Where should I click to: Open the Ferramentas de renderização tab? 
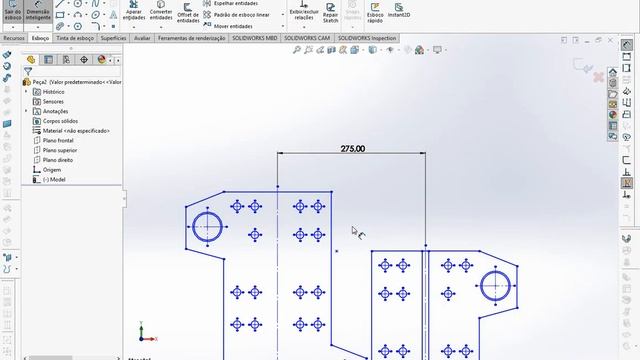[x=191, y=38]
